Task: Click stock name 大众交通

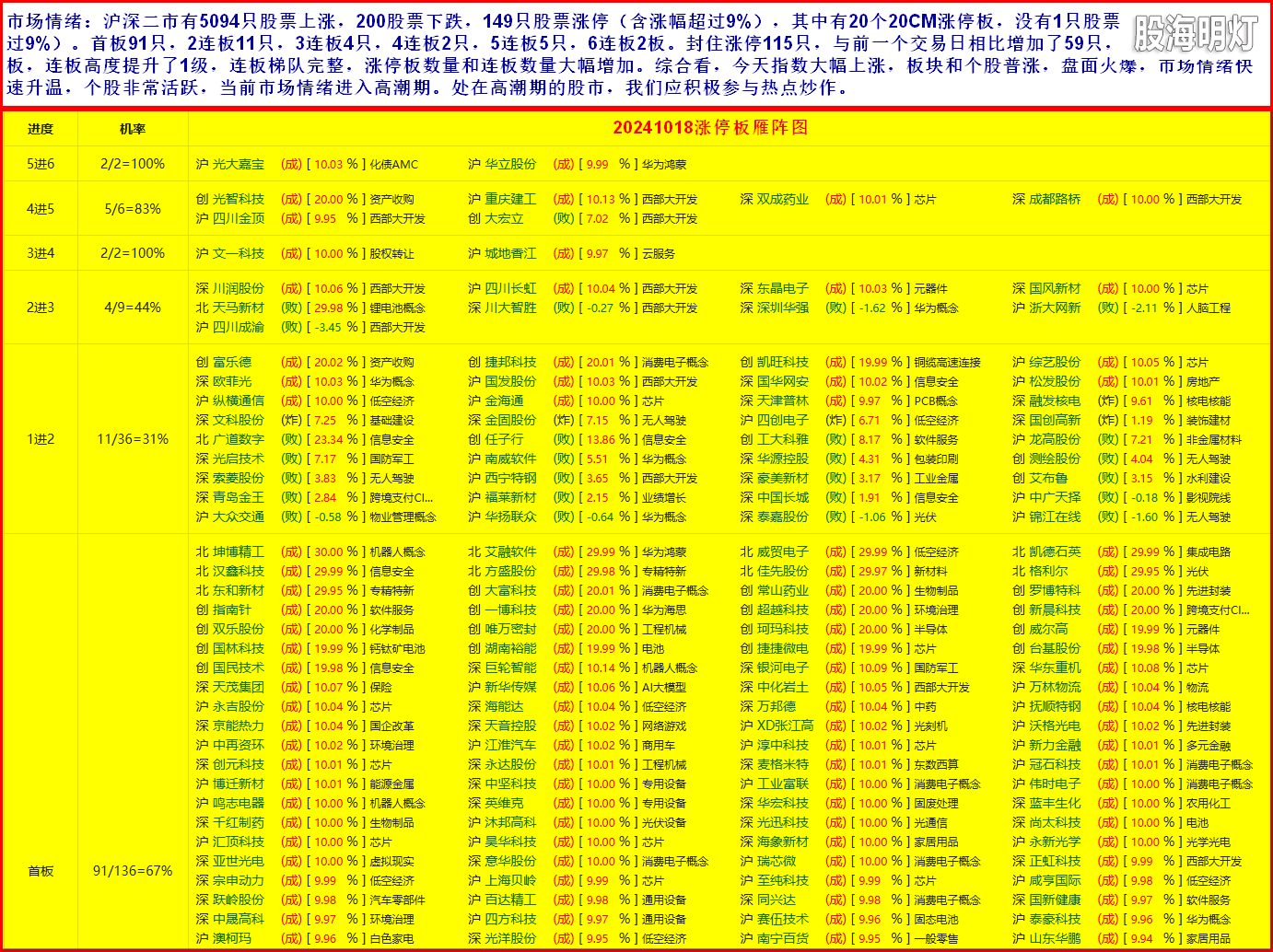Action: [239, 517]
